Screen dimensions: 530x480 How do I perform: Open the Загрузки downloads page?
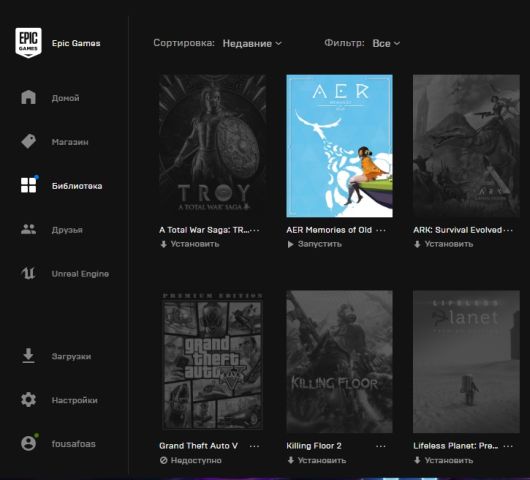click(71, 356)
